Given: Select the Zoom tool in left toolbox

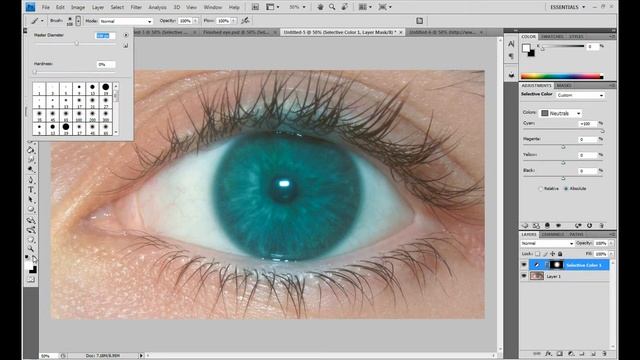Looking at the screenshot, I should click(31, 249).
